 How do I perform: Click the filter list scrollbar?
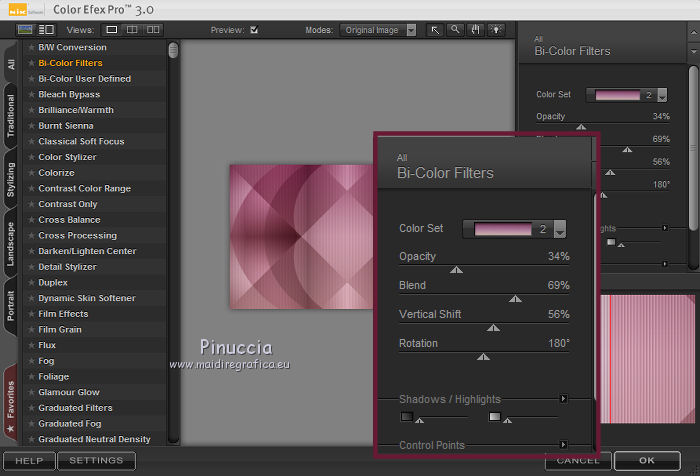point(173,49)
